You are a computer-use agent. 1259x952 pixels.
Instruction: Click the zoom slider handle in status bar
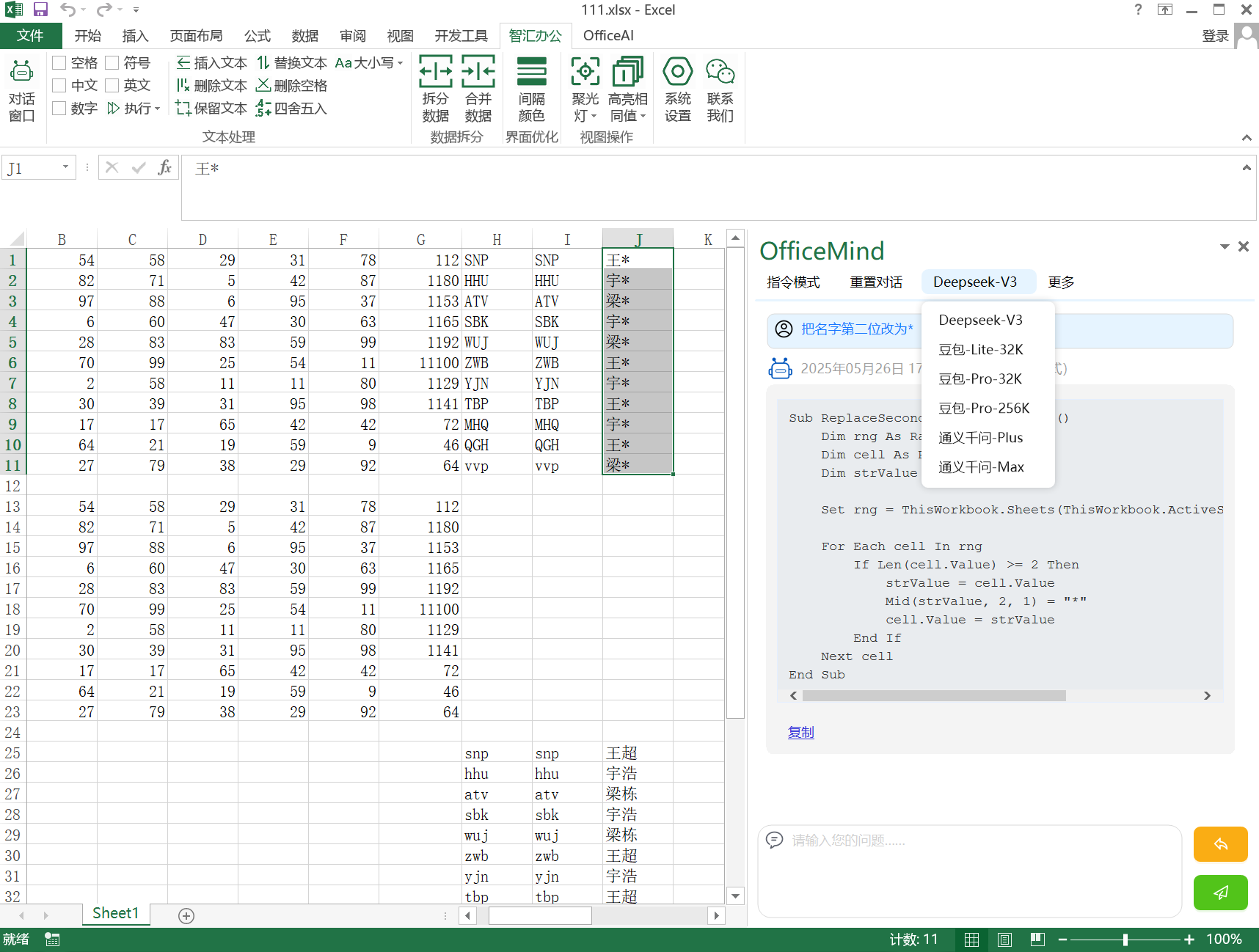point(1125,940)
